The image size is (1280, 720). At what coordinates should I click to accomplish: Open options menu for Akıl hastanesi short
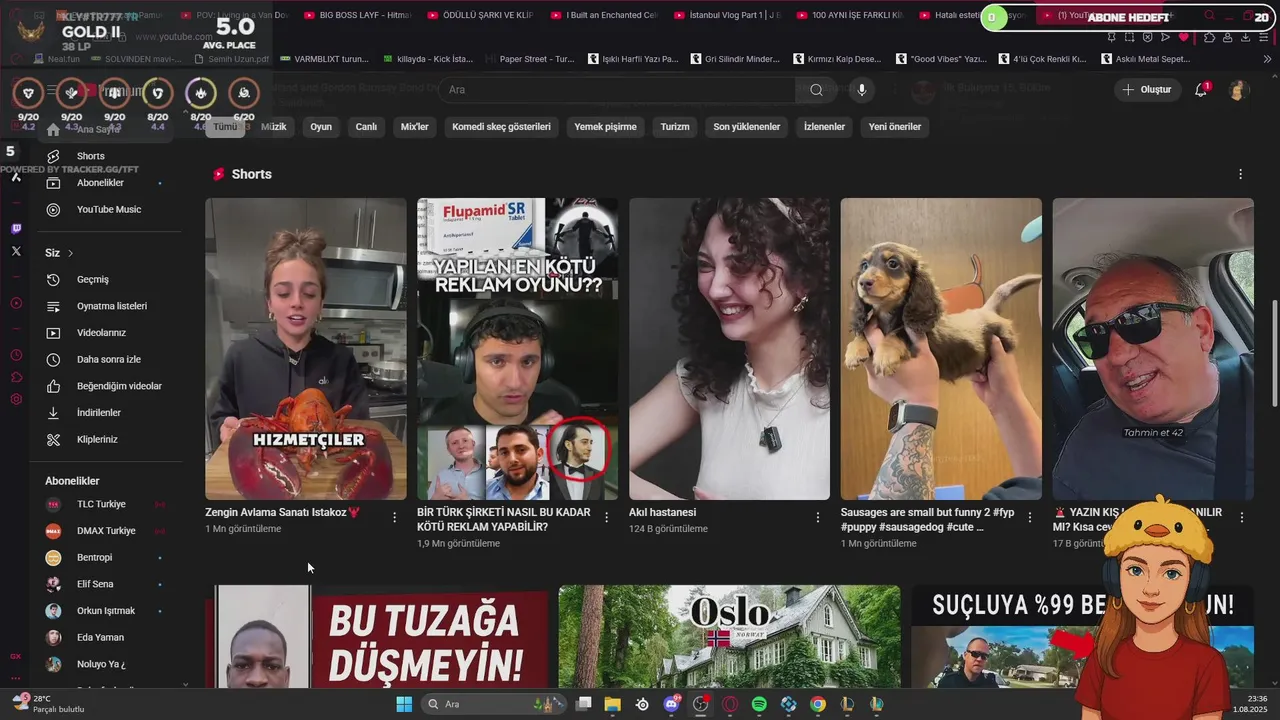818,517
